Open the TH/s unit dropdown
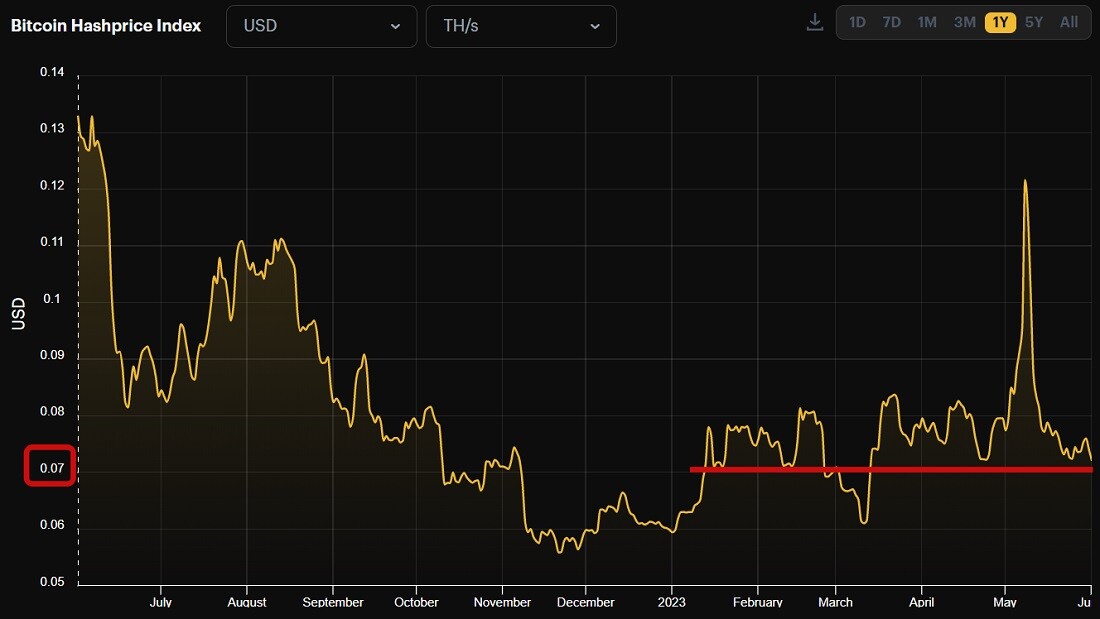Screen dimensions: 1100x619 [x=521, y=27]
